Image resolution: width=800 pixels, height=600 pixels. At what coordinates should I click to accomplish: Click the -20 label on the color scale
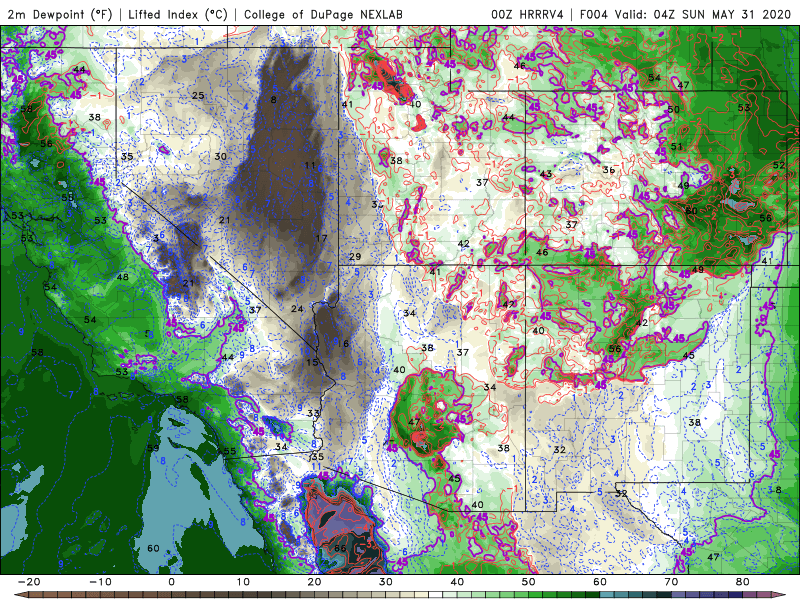point(29,582)
